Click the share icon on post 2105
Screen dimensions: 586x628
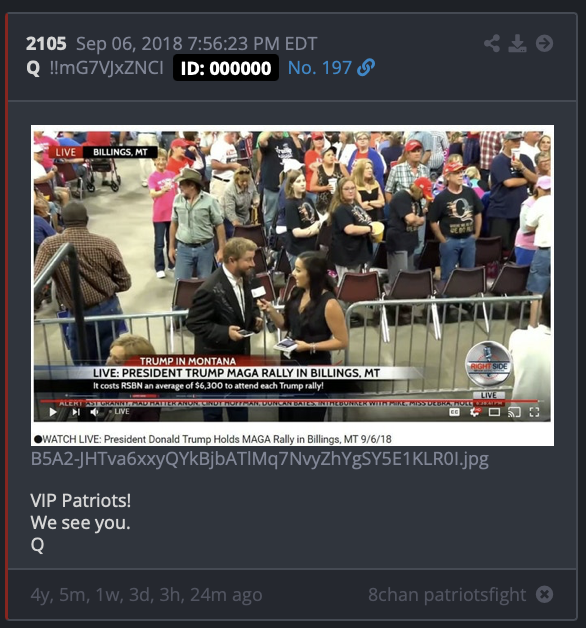(492, 43)
